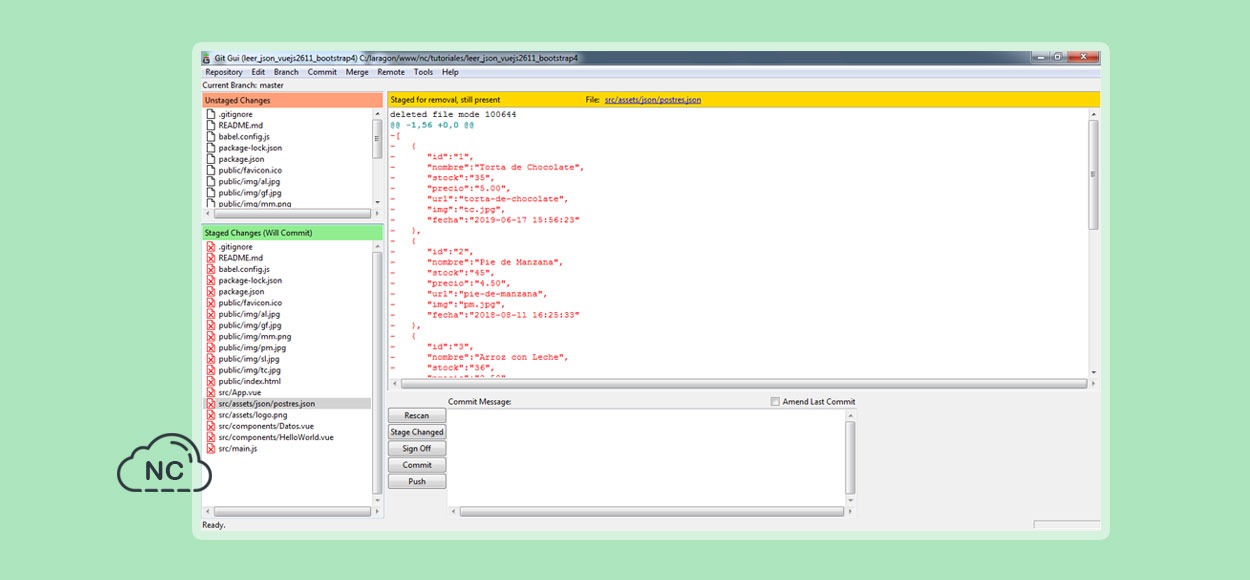Viewport: 1250px width, 580px height.
Task: Click staged babel.config.js file icon
Action: pyautogui.click(x=211, y=269)
